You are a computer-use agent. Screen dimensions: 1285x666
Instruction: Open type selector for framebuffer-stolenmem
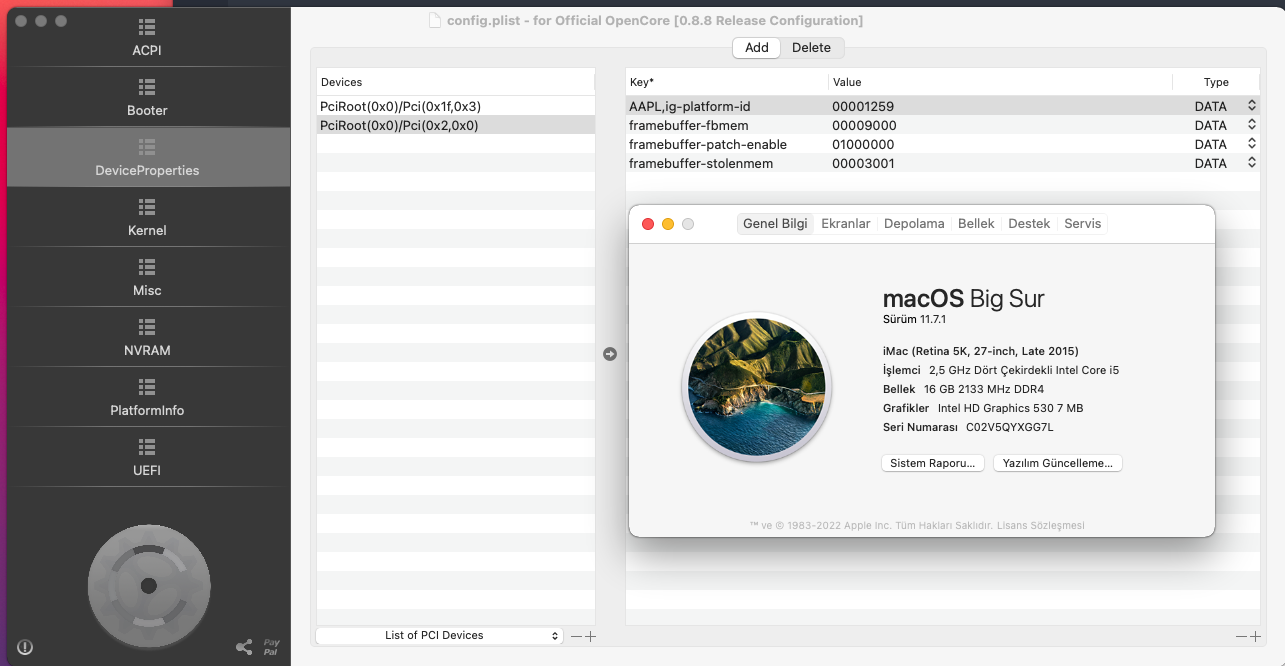(1251, 163)
